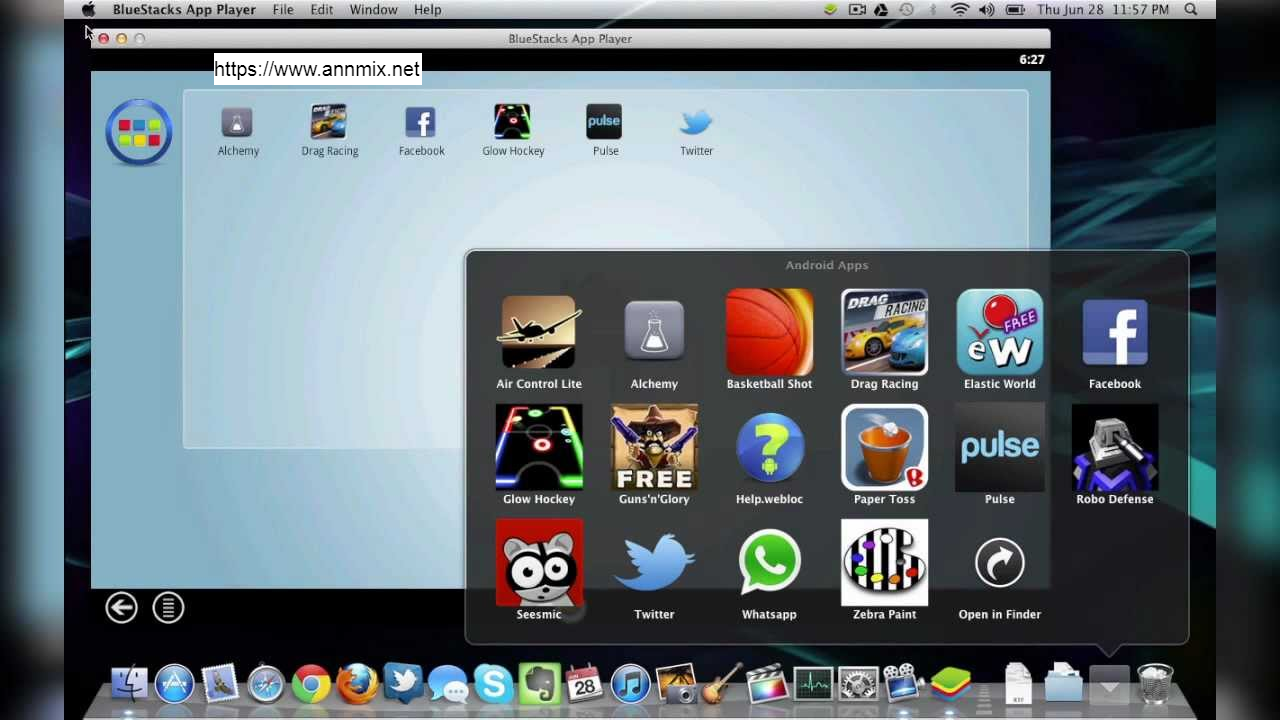Screen dimensions: 1280x720
Task: Open the Help.webloc item
Action: point(769,447)
